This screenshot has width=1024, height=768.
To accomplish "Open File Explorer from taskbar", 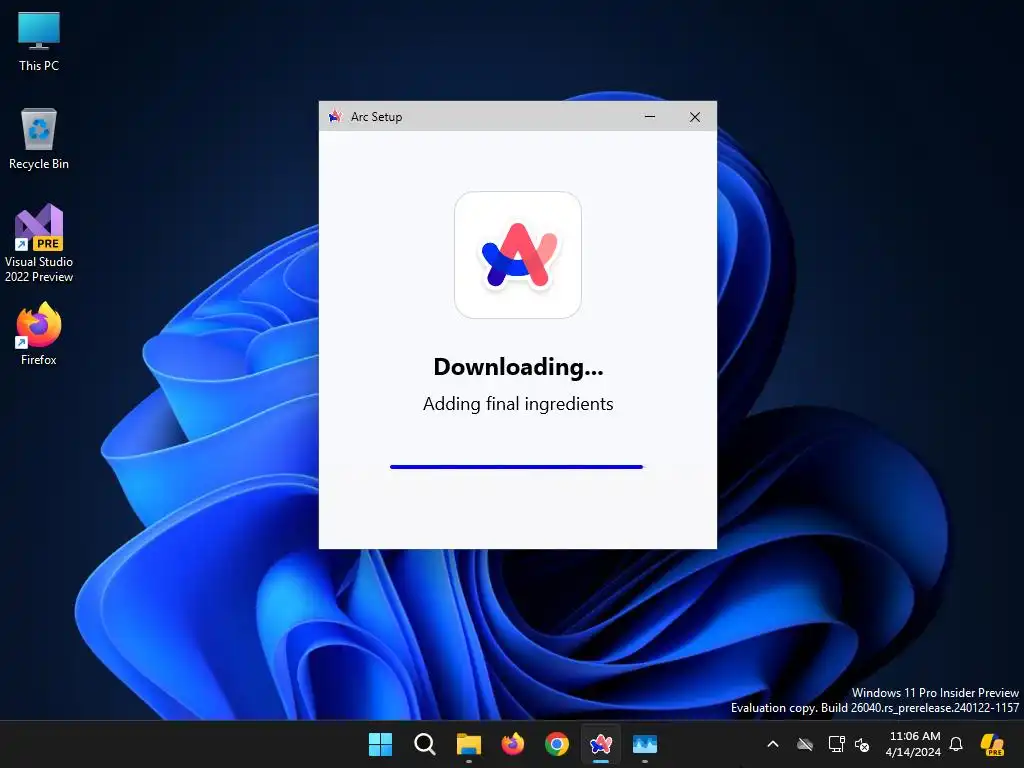I will (468, 744).
